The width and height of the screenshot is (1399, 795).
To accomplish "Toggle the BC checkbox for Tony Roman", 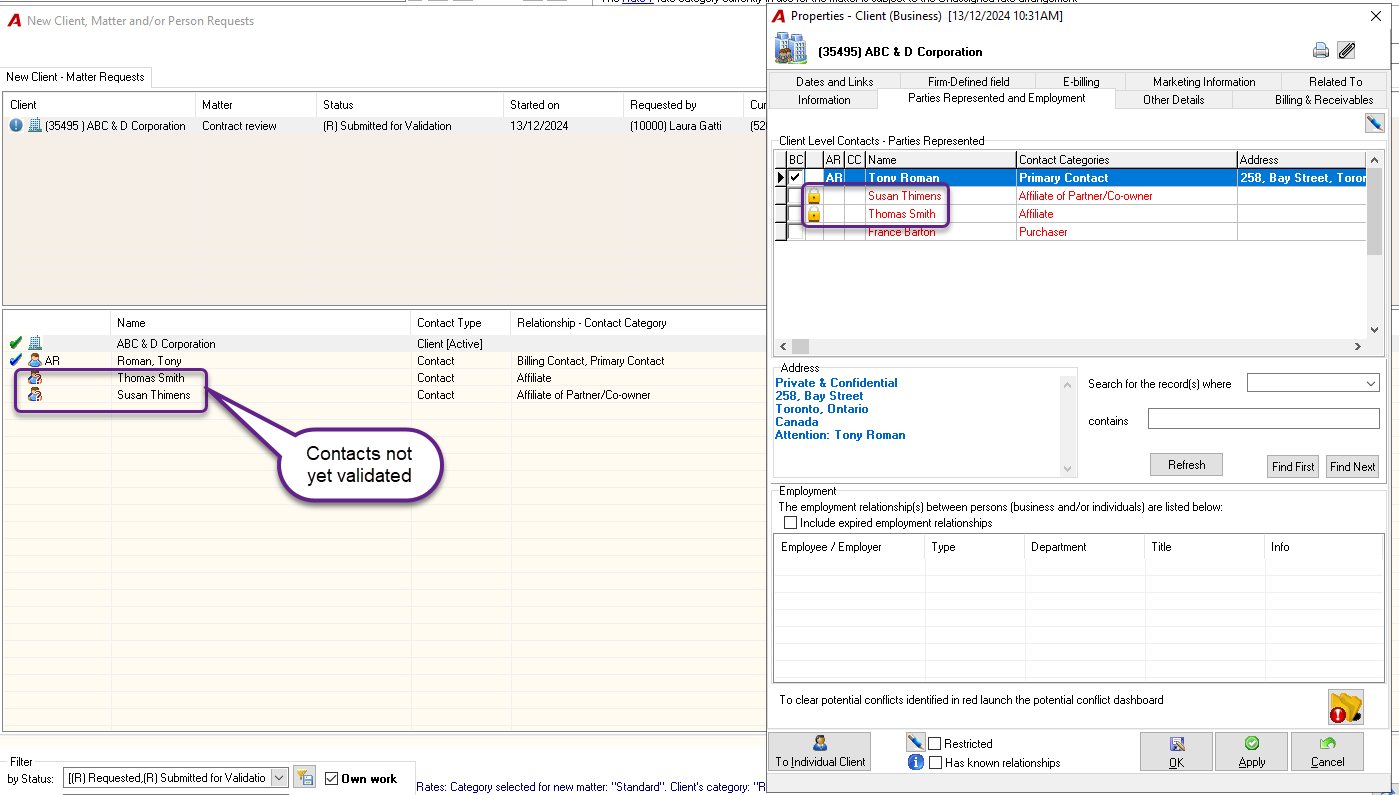I will point(795,178).
